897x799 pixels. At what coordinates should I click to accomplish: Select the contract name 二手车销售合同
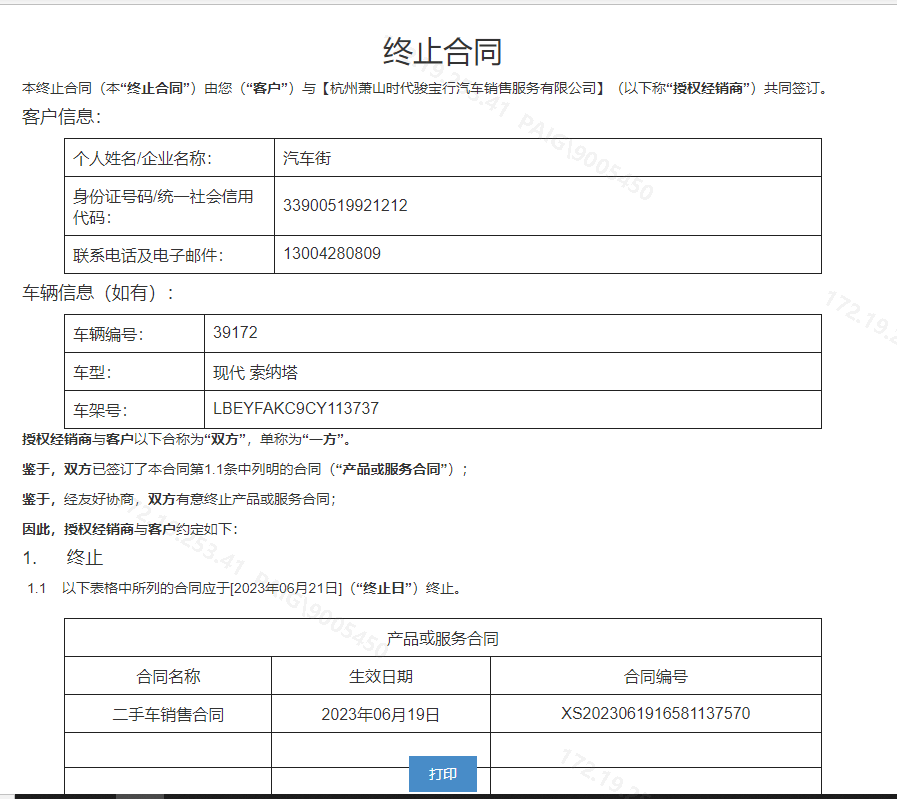point(168,714)
